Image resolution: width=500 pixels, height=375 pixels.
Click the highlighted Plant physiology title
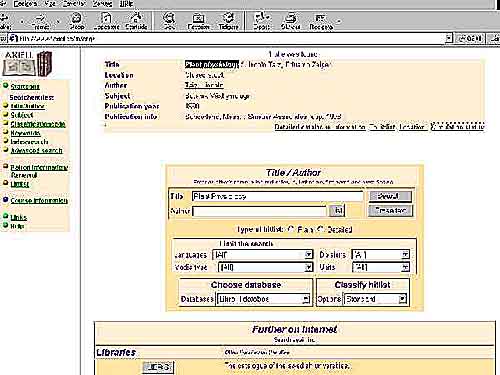[212, 64]
